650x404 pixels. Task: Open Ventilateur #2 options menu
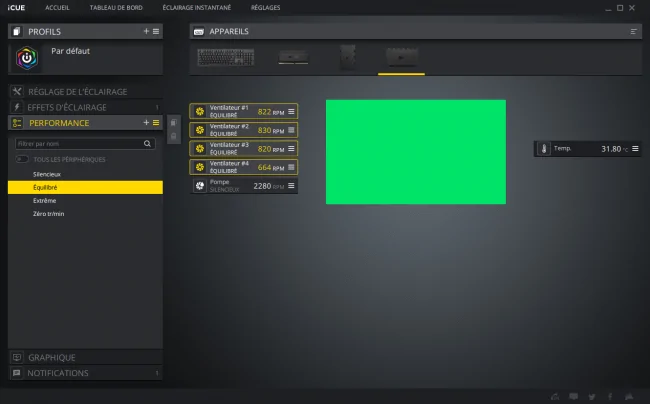coord(291,130)
